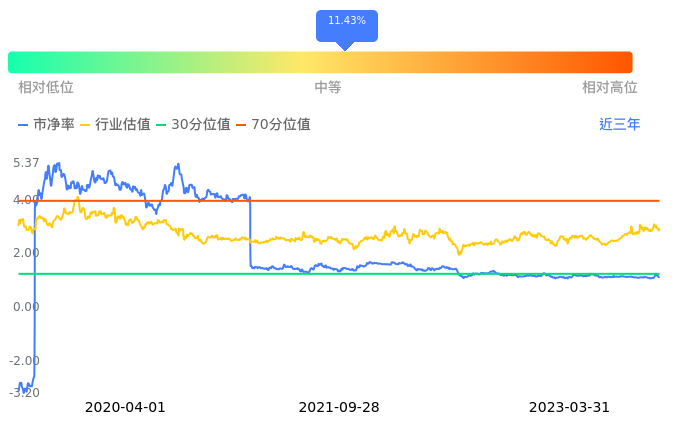Select the 相对高位 label
Image resolution: width=686 pixels, height=442 pixels.
(609, 88)
